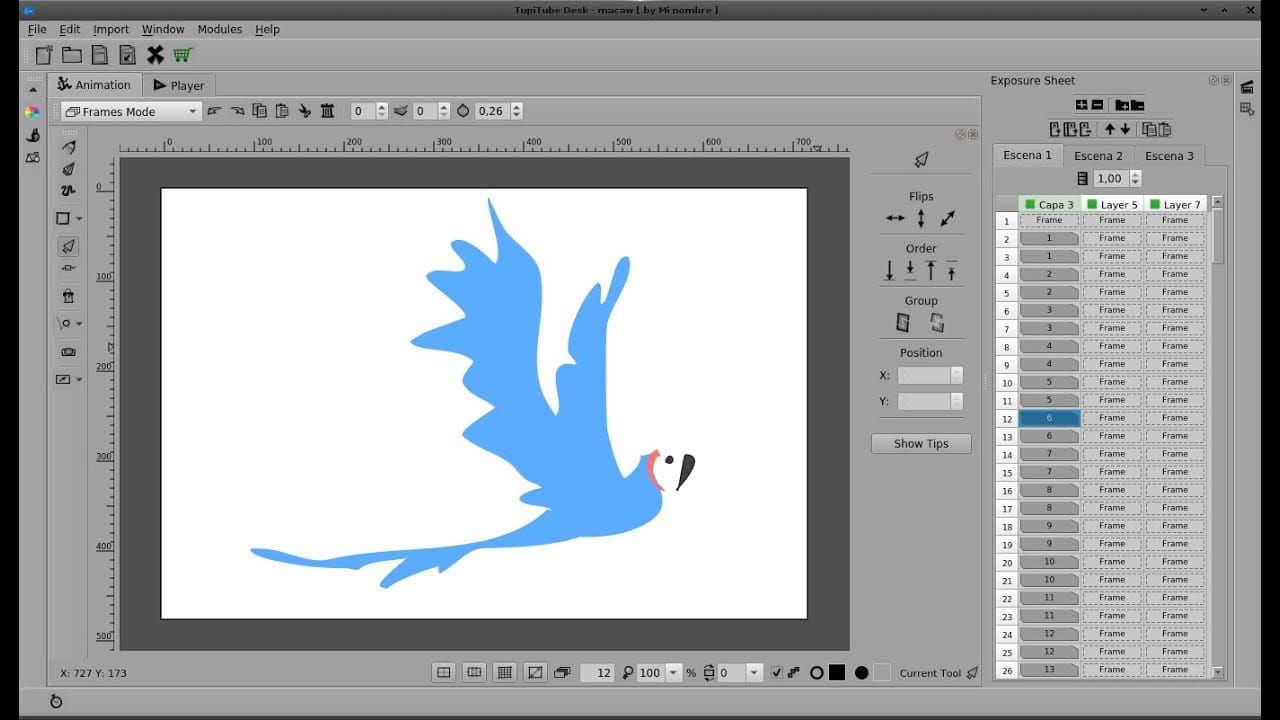Move the frame up in the Exposure Sheet

1109,129
